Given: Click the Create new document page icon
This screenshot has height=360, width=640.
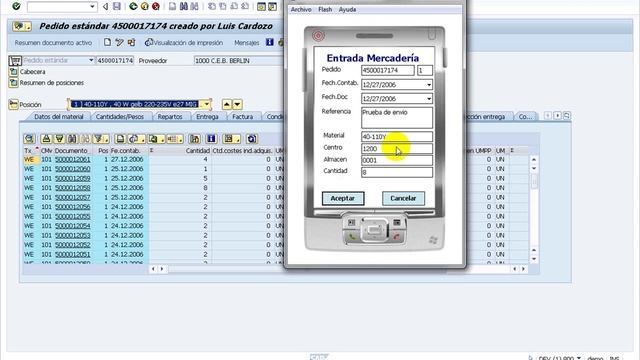Looking at the screenshot, I should click(x=107, y=42).
